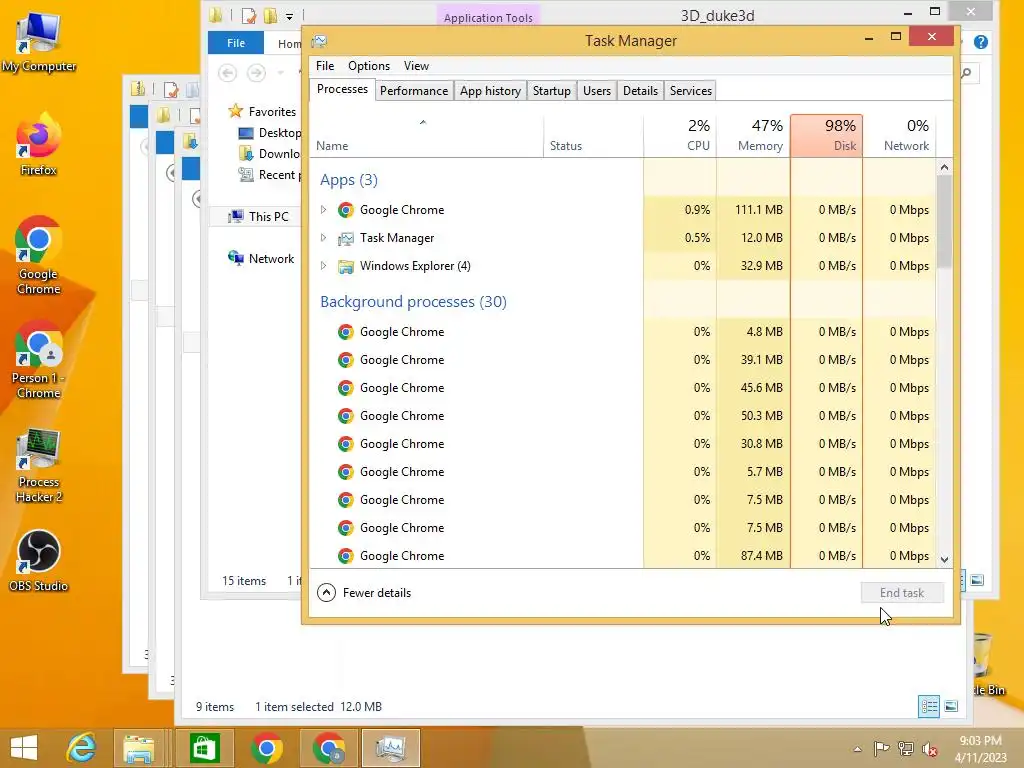Click the taskbar clock showing 9:03 PM
The width and height of the screenshot is (1024, 768).
click(980, 749)
